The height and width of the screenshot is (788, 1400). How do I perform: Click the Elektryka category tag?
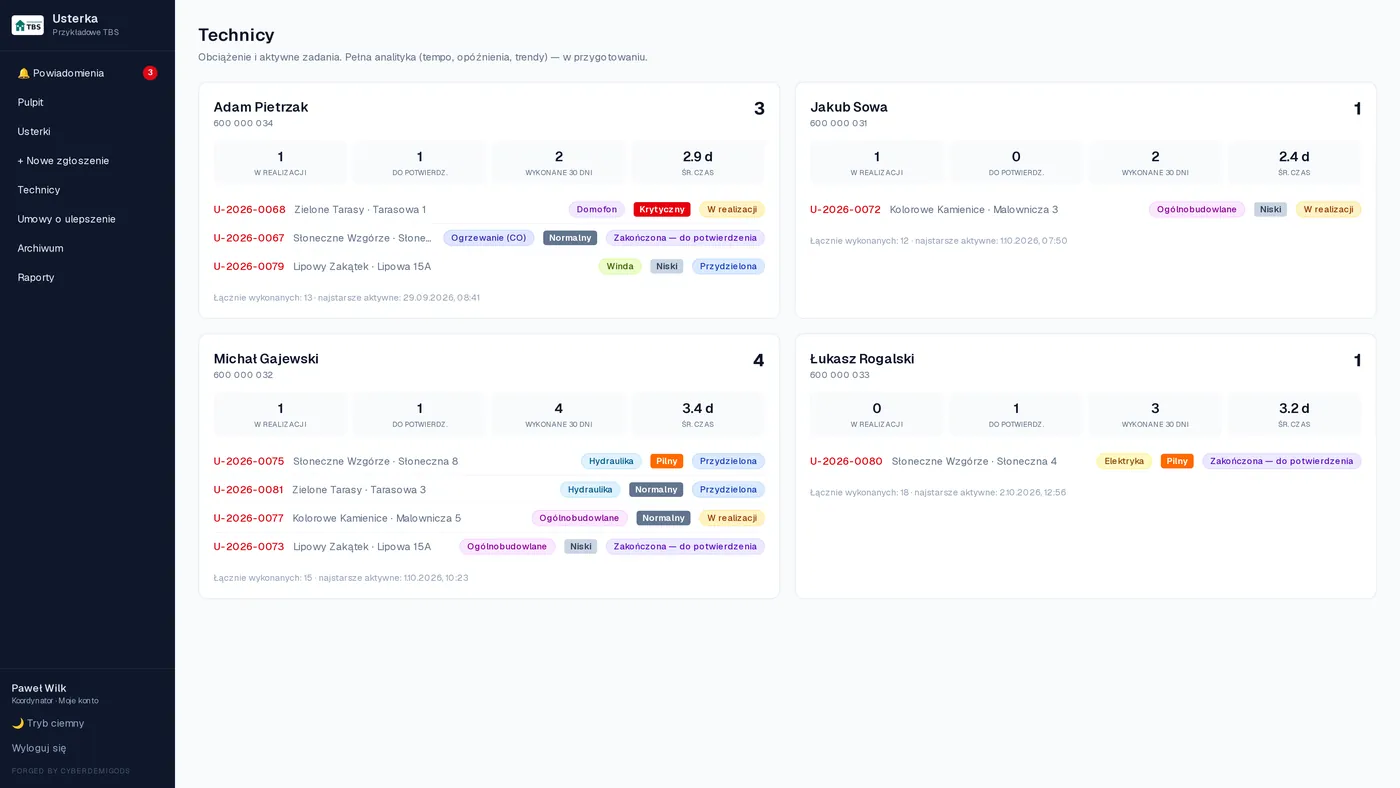1124,461
